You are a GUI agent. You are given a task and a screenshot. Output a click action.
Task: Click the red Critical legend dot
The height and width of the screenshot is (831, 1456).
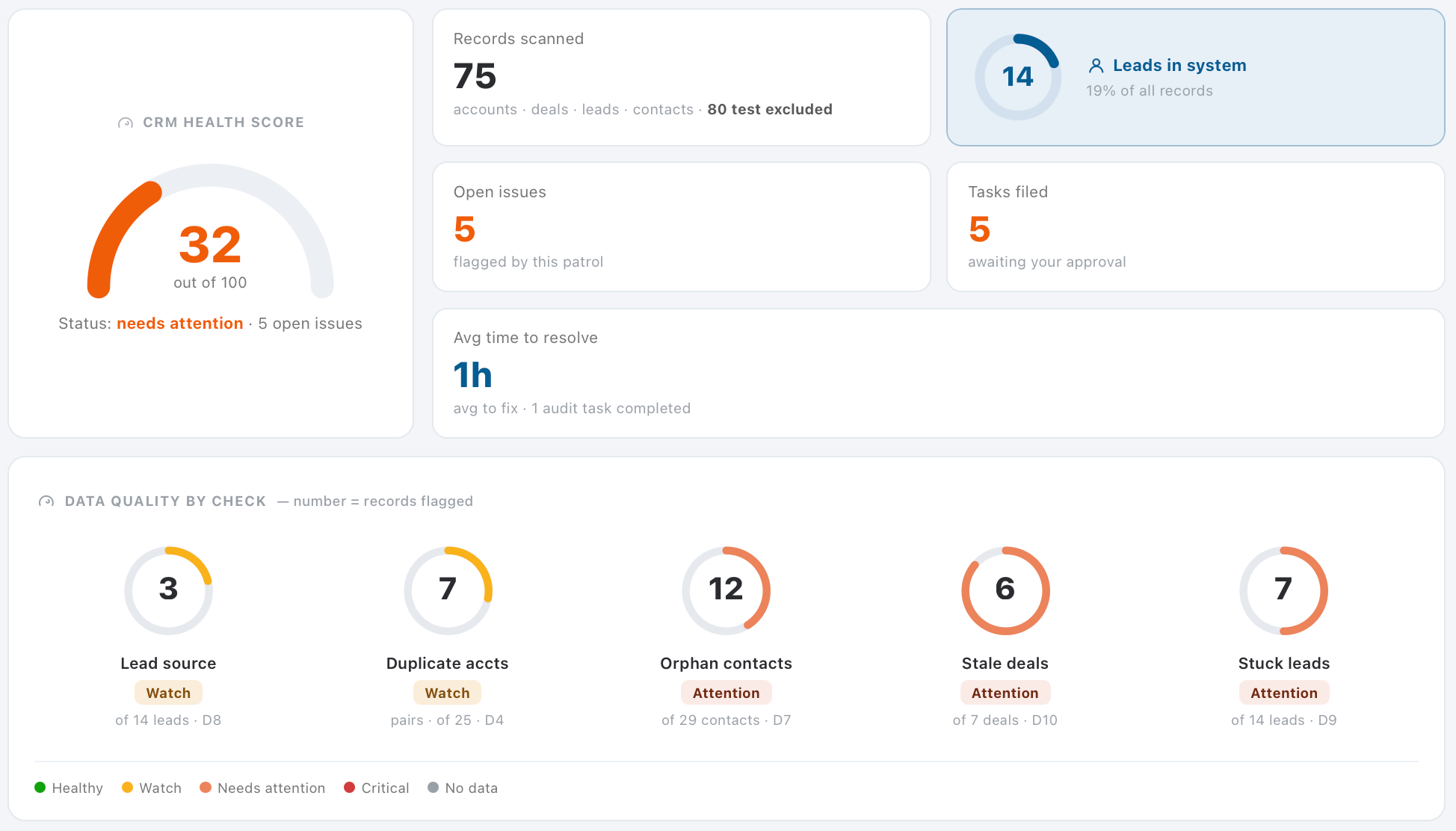pos(349,788)
